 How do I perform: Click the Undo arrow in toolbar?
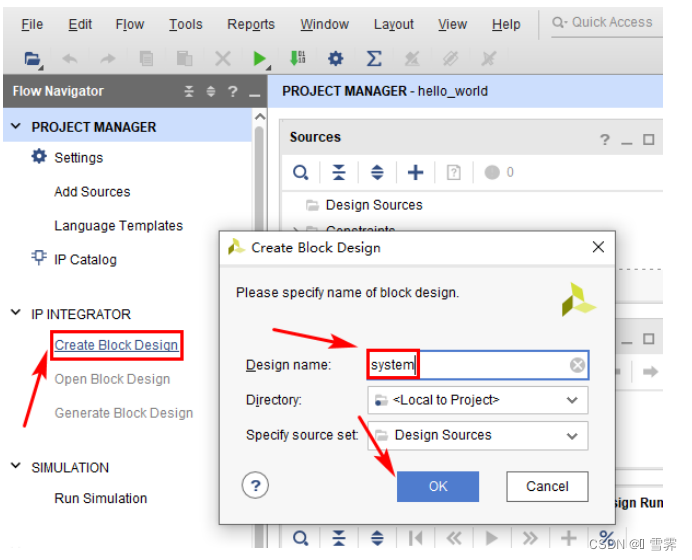70,58
